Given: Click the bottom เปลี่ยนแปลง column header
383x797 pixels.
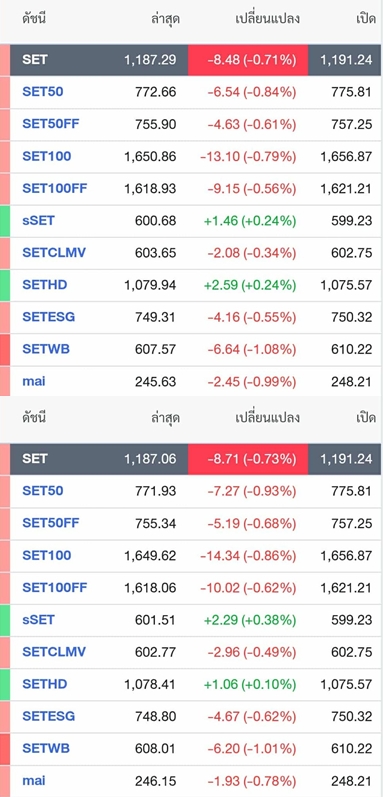Looking at the screenshot, I should 268,418.
